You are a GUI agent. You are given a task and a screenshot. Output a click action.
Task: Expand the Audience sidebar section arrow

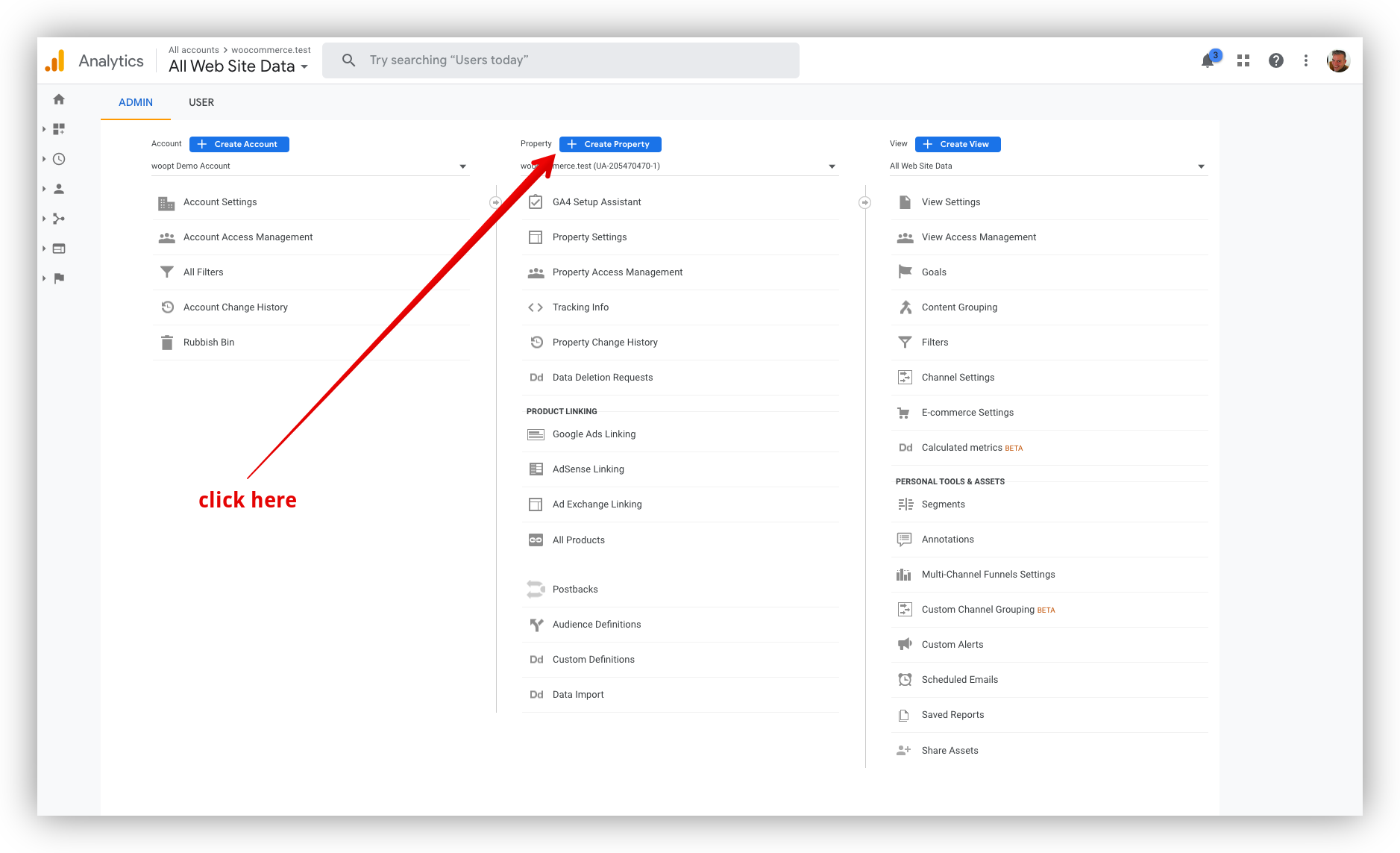click(x=44, y=189)
